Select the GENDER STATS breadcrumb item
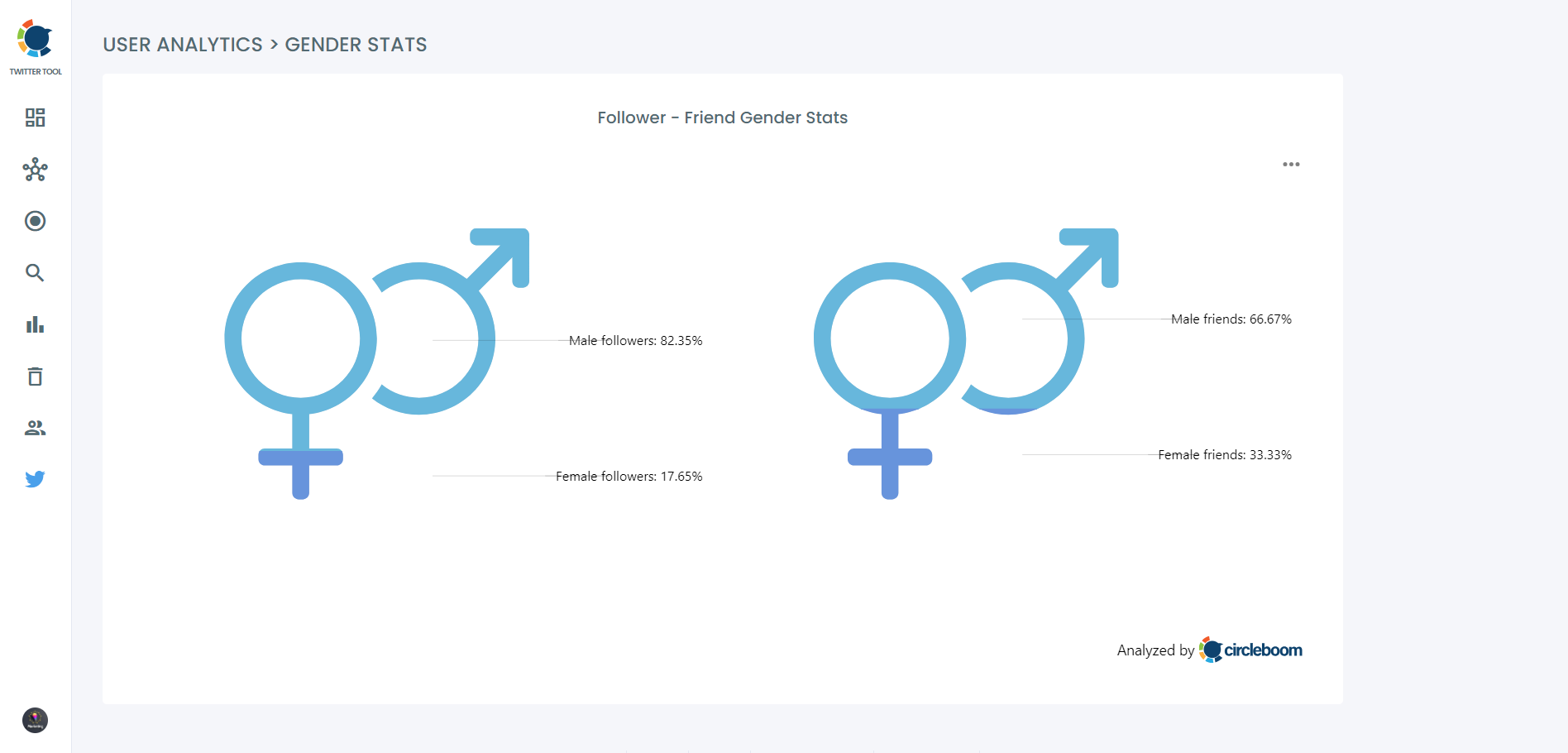1568x753 pixels. (x=356, y=45)
